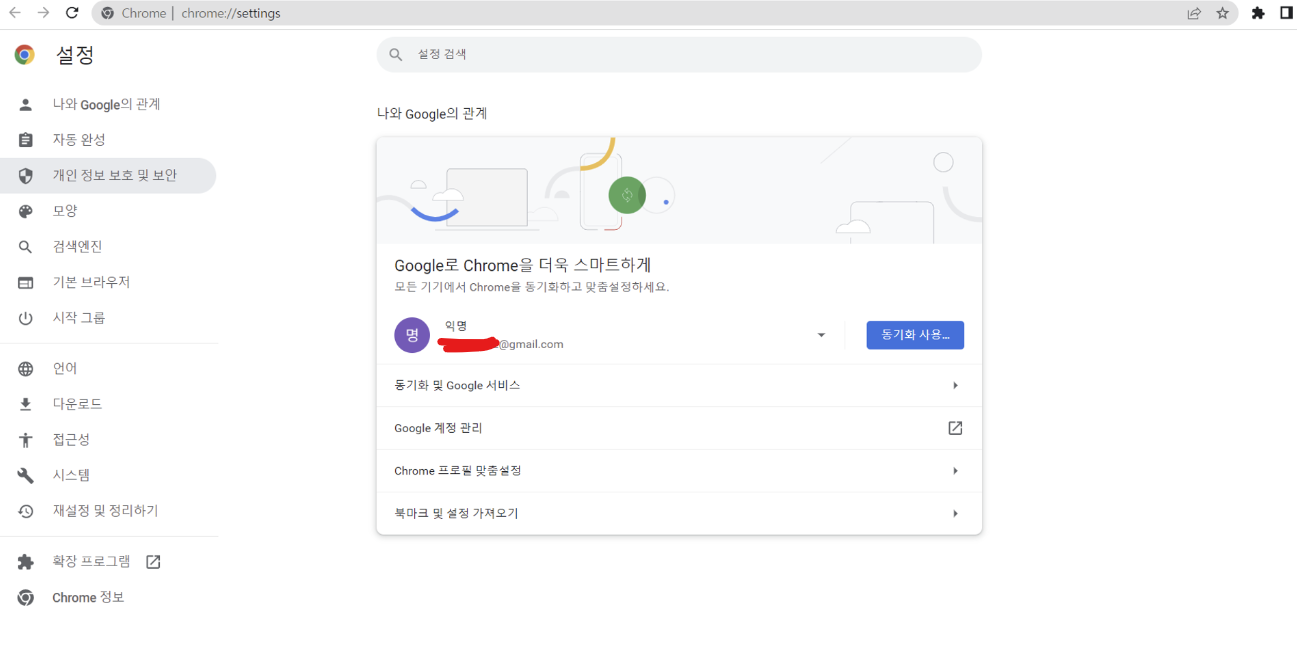
Task: Click the clipboard icon for 자동 완성
Action: (26, 140)
